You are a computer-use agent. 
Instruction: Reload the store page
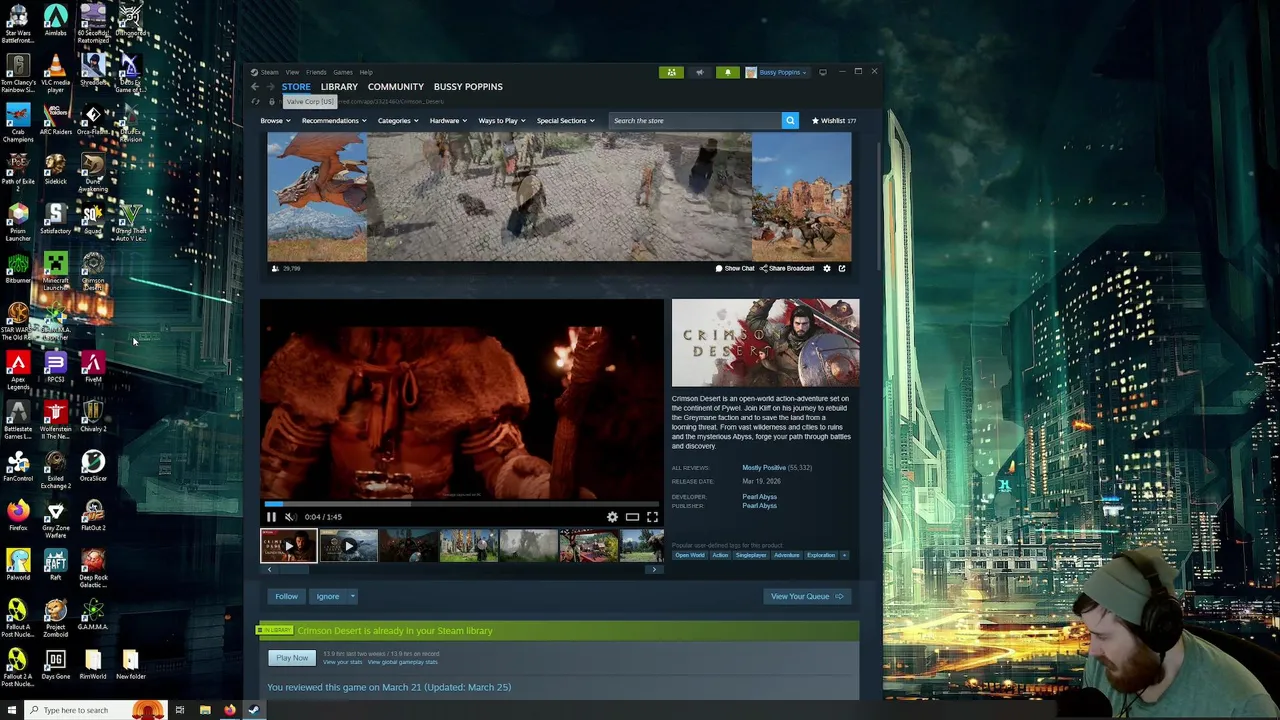click(x=255, y=102)
